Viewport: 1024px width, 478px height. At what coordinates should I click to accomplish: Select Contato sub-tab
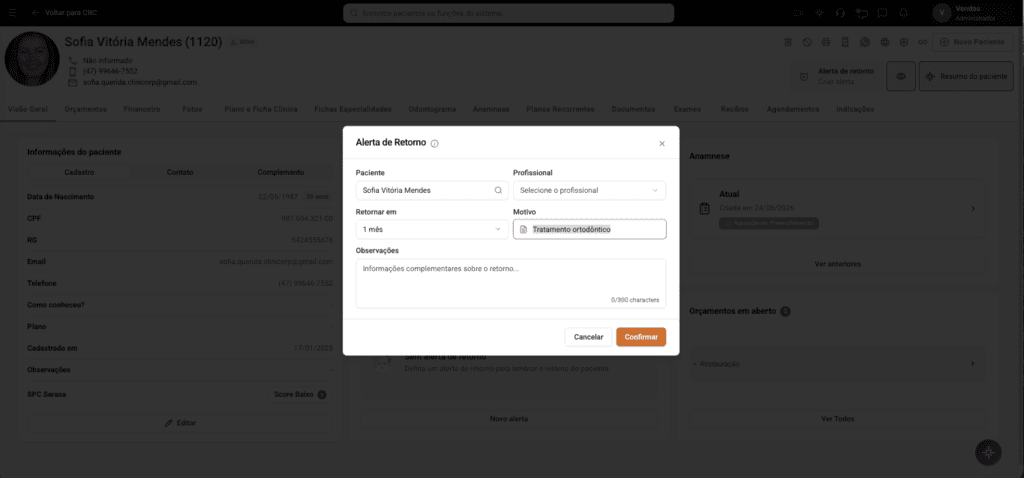coord(180,172)
